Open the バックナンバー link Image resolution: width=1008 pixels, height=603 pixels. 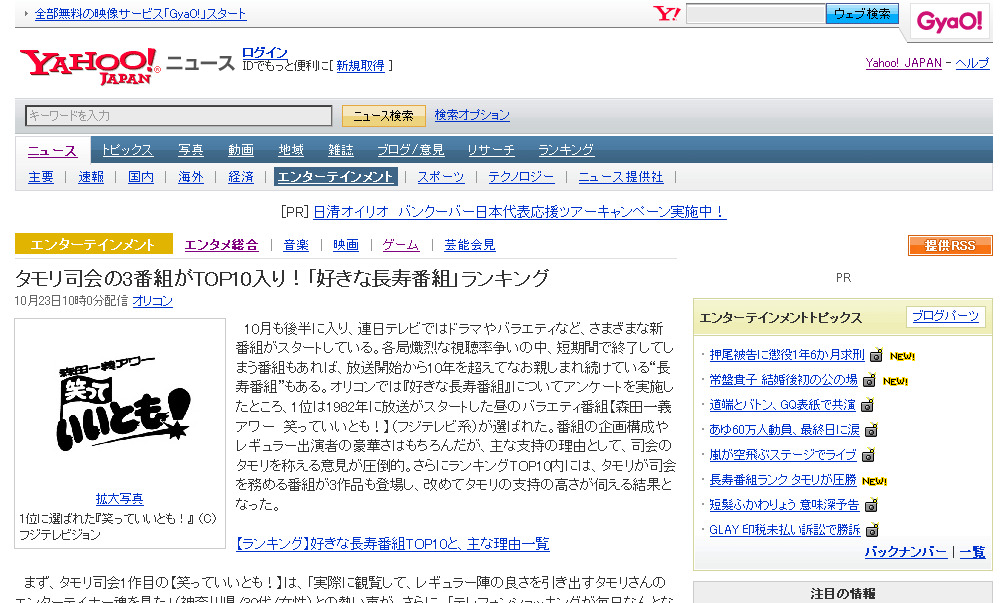906,552
